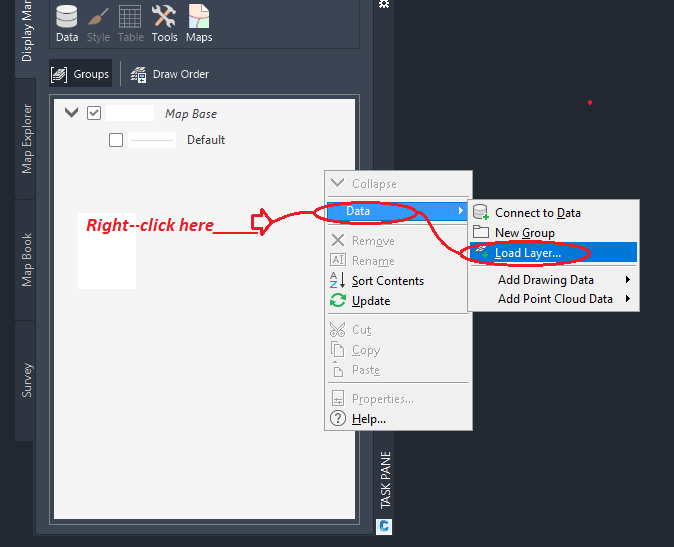Choose Update in the context menu
Screen dimensions: 674x547
[398, 300]
